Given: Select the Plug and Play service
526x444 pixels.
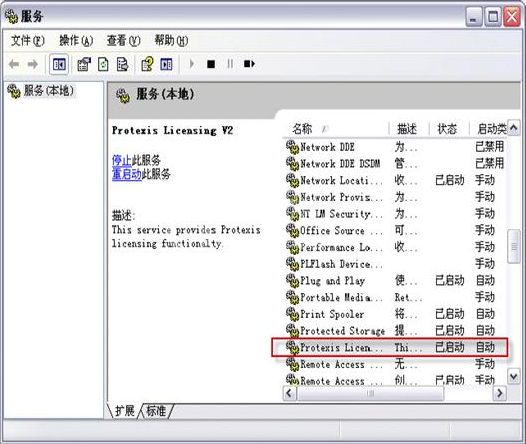Looking at the screenshot, I should point(396,280).
